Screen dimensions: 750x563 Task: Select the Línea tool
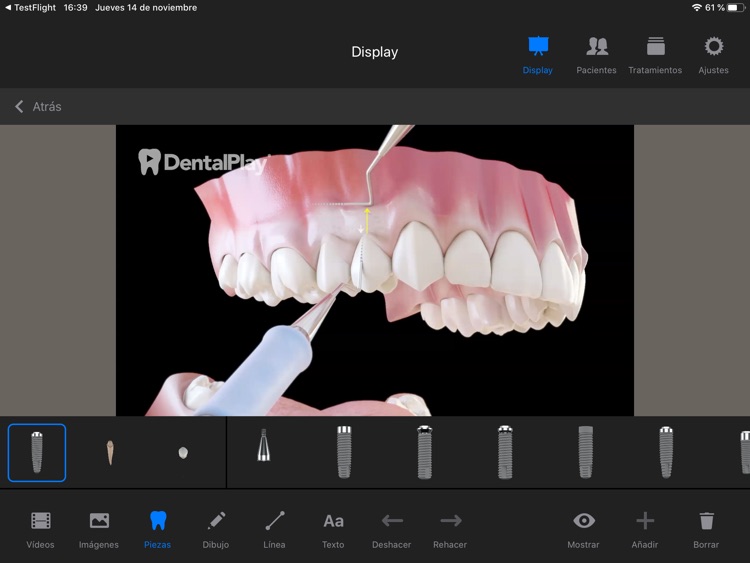pyautogui.click(x=275, y=530)
